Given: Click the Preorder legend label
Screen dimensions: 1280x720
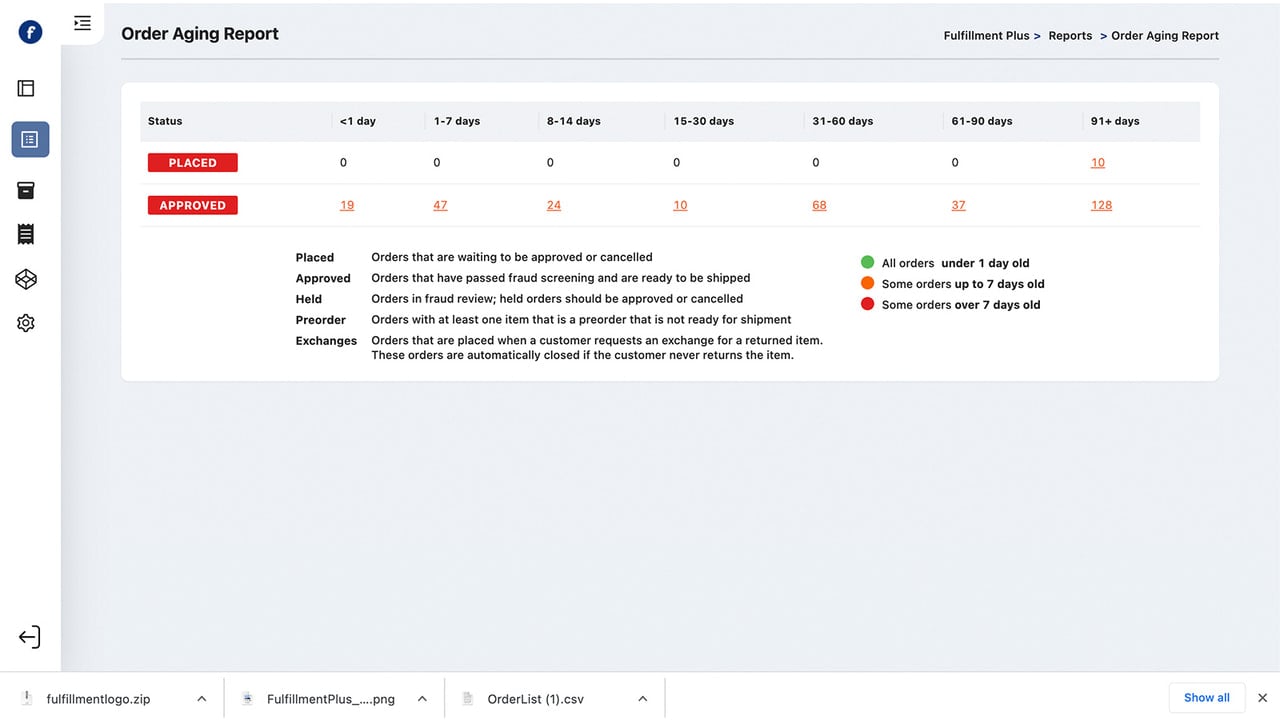Looking at the screenshot, I should tap(321, 320).
